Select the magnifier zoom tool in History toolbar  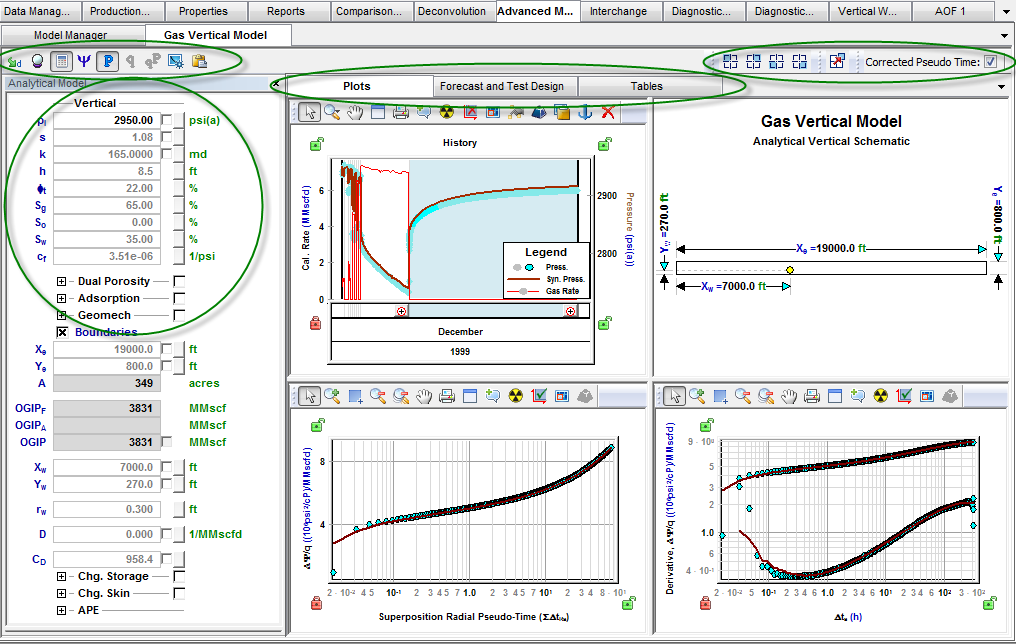point(332,112)
